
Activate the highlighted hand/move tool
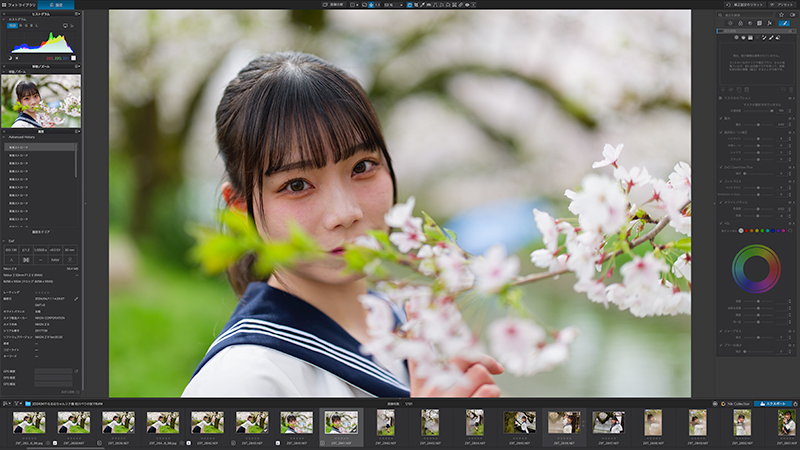click(x=410, y=5)
